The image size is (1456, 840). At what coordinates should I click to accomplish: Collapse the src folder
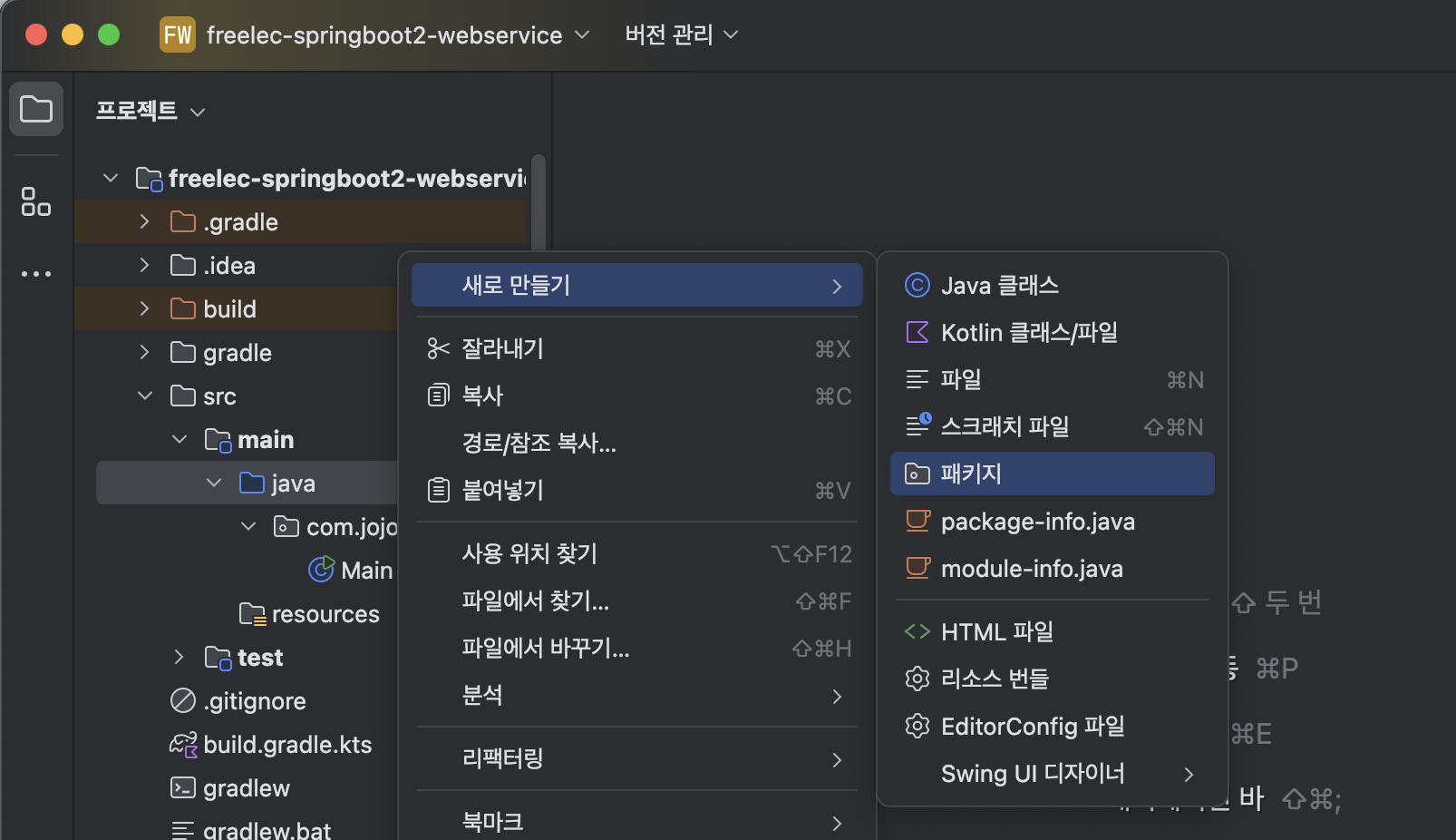pyautogui.click(x=145, y=396)
